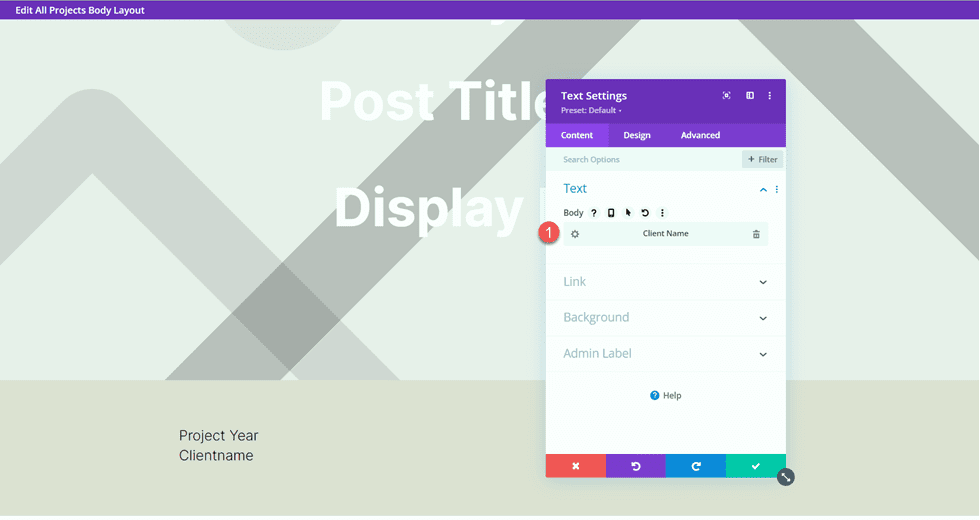Image resolution: width=980 pixels, height=520 pixels.
Task: Switch to the Advanced tab
Action: (x=700, y=135)
